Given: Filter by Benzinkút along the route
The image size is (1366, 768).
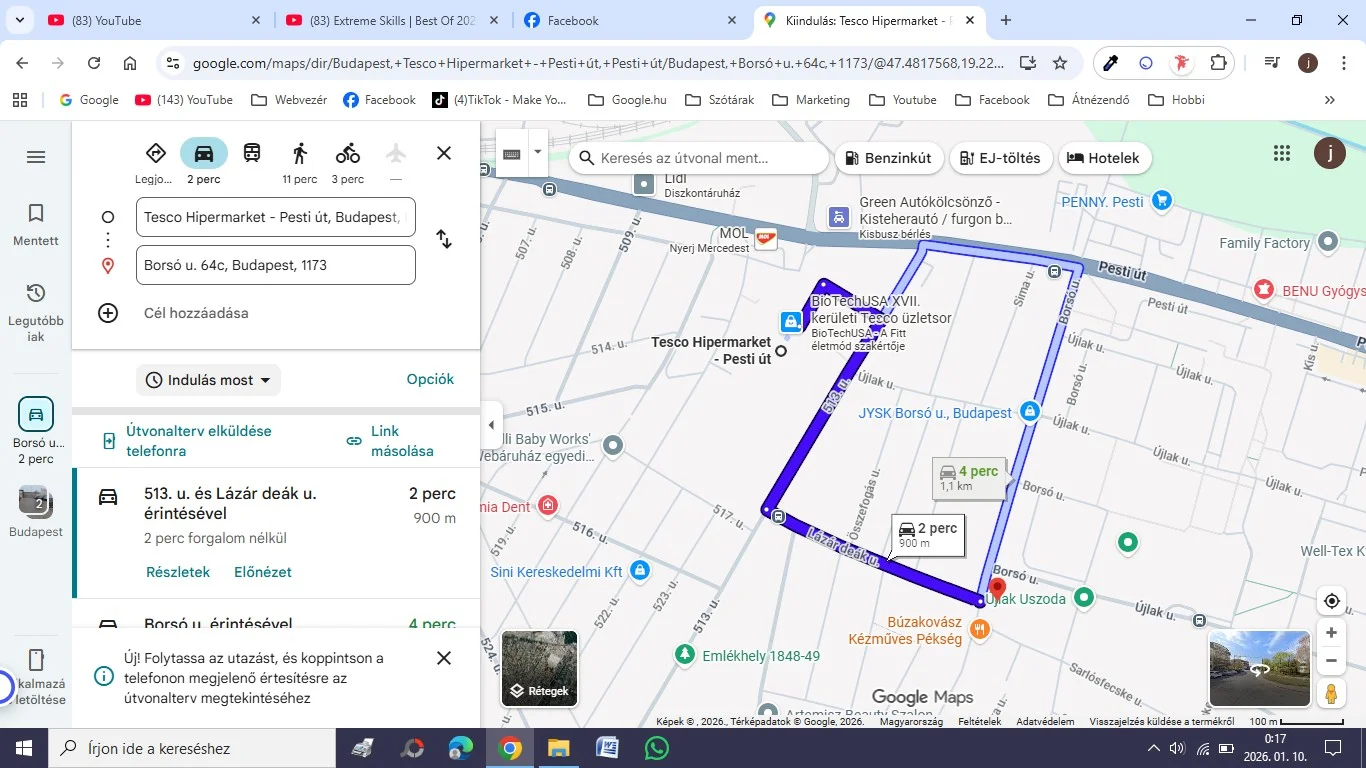Looking at the screenshot, I should (888, 158).
